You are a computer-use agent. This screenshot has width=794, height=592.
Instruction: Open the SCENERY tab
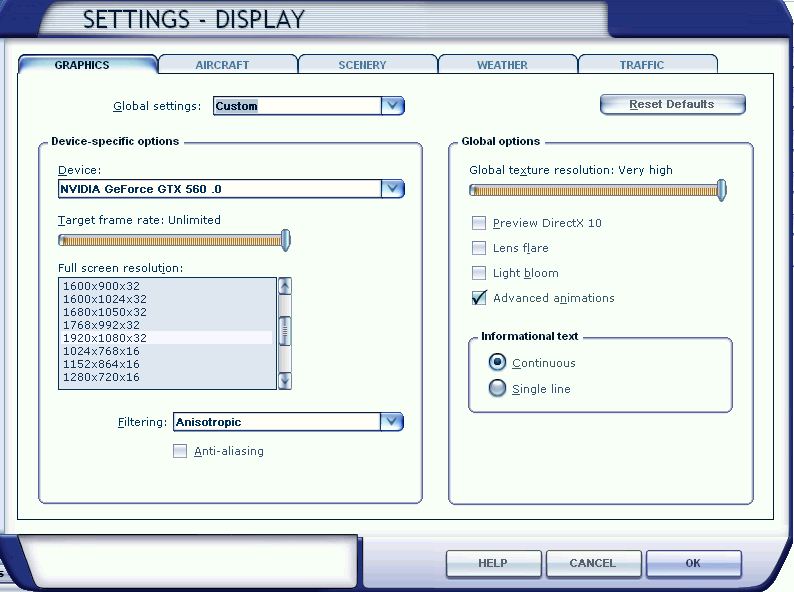click(x=368, y=65)
